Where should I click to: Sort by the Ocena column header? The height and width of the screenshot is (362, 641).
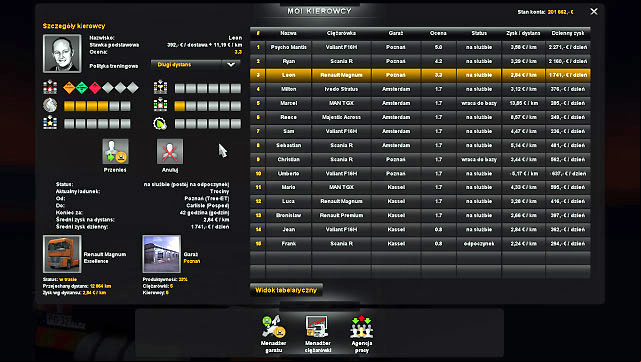click(x=438, y=33)
